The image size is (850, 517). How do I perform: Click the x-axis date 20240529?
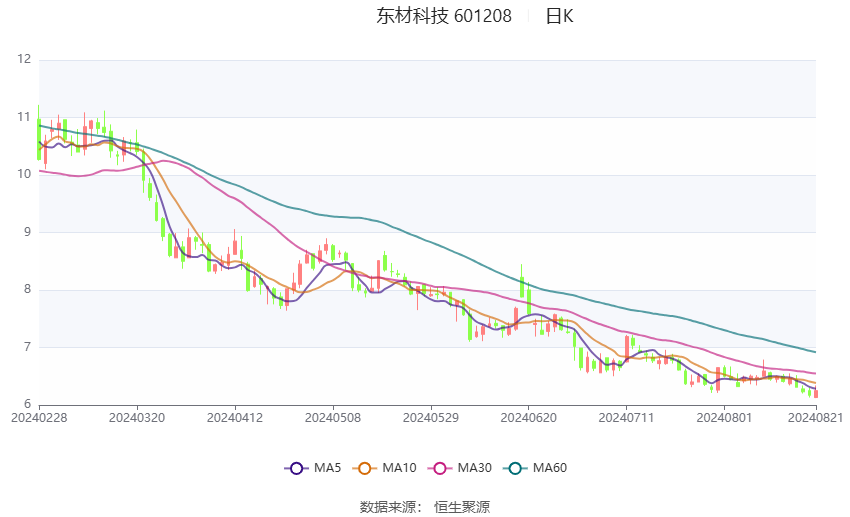click(x=430, y=418)
